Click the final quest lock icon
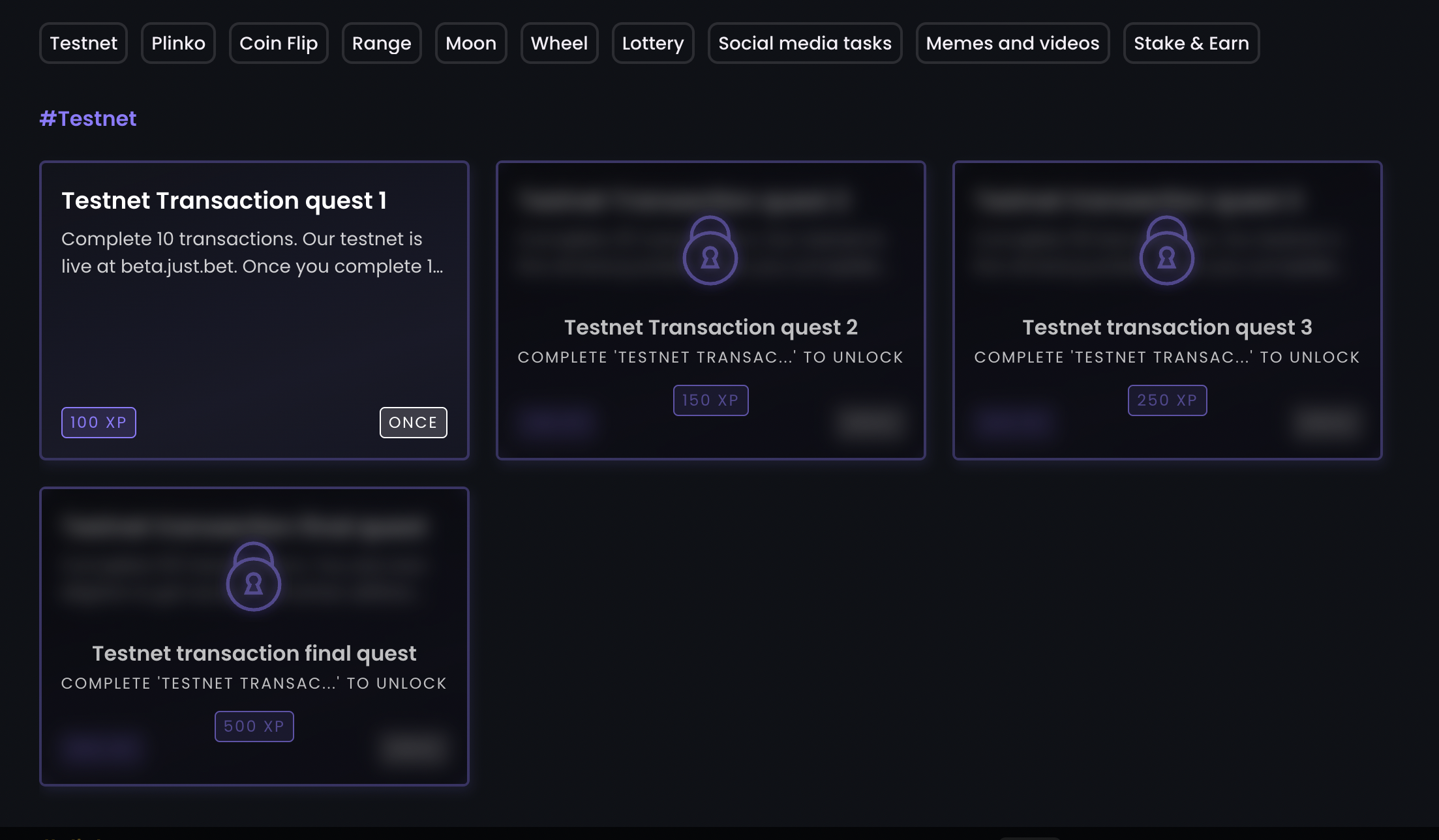 [254, 577]
